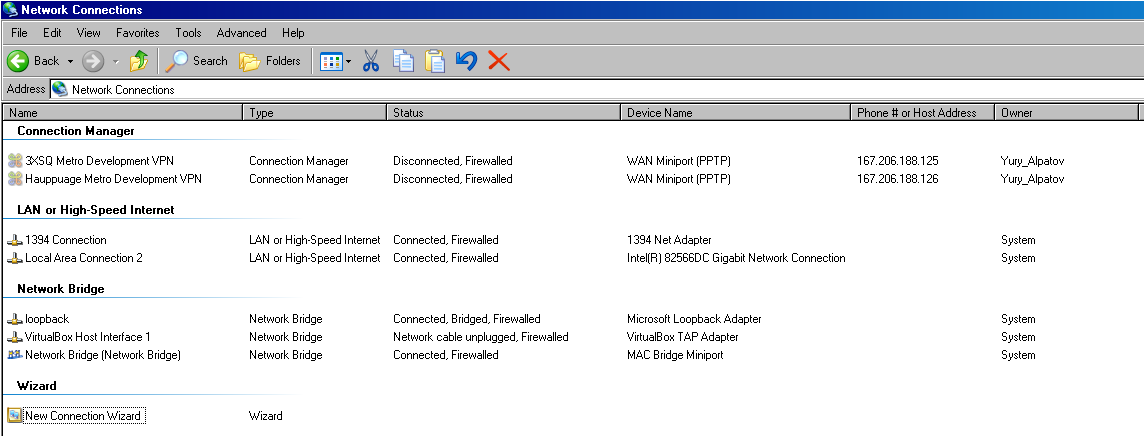Image resolution: width=1144 pixels, height=436 pixels.
Task: Click the Search toolbar button
Action: [x=196, y=61]
